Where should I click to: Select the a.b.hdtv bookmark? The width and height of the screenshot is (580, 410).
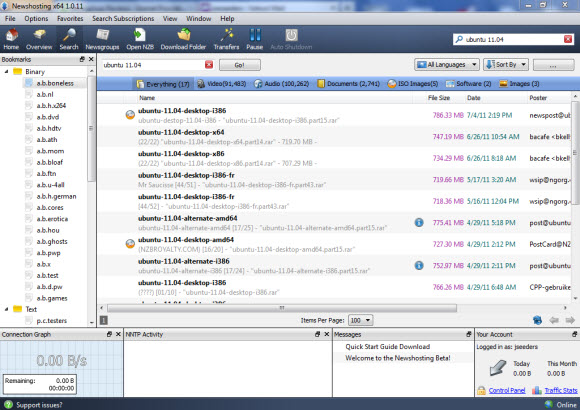click(x=49, y=128)
